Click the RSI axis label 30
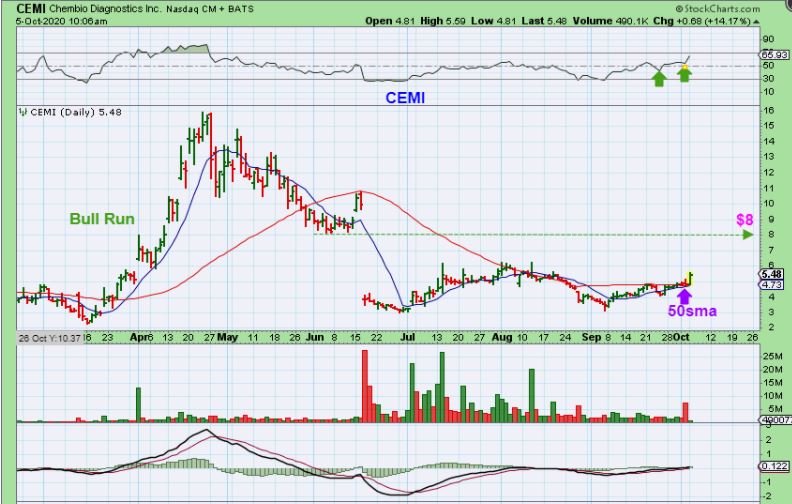This screenshot has width=792, height=504. click(x=768, y=78)
